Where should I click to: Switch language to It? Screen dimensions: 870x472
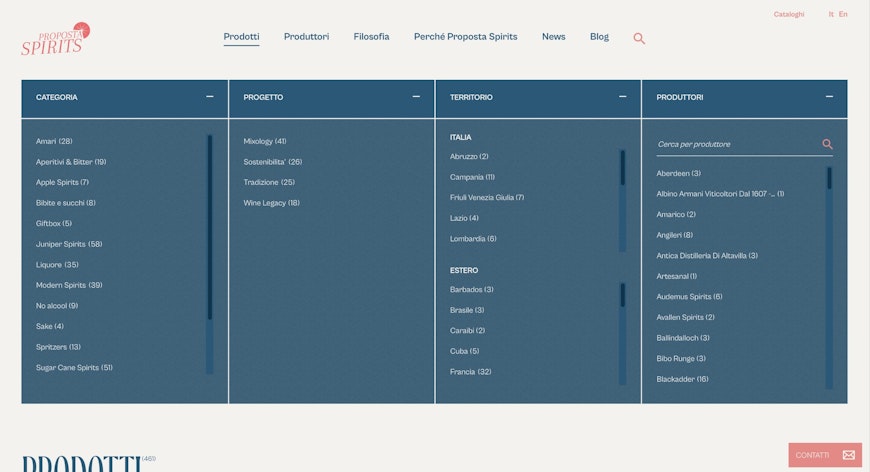[x=831, y=14]
